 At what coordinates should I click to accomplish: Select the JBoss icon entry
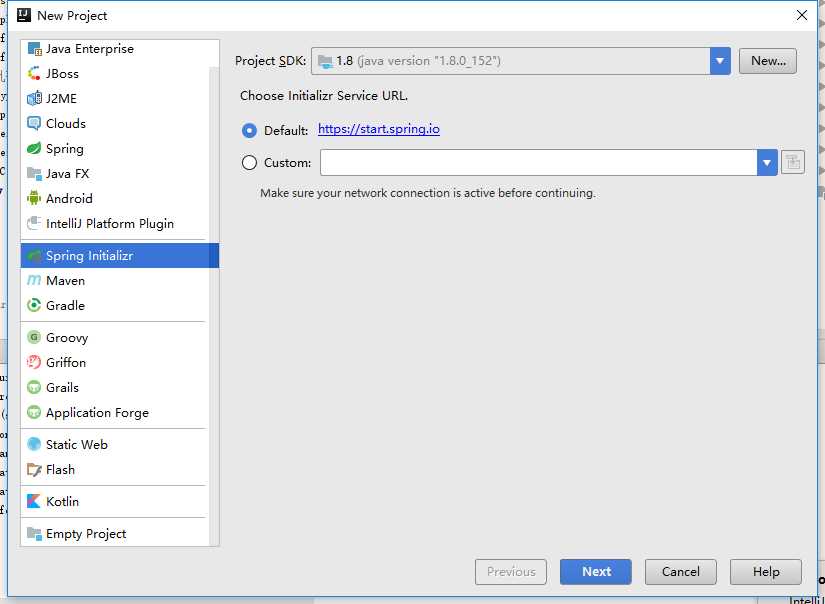(34, 74)
